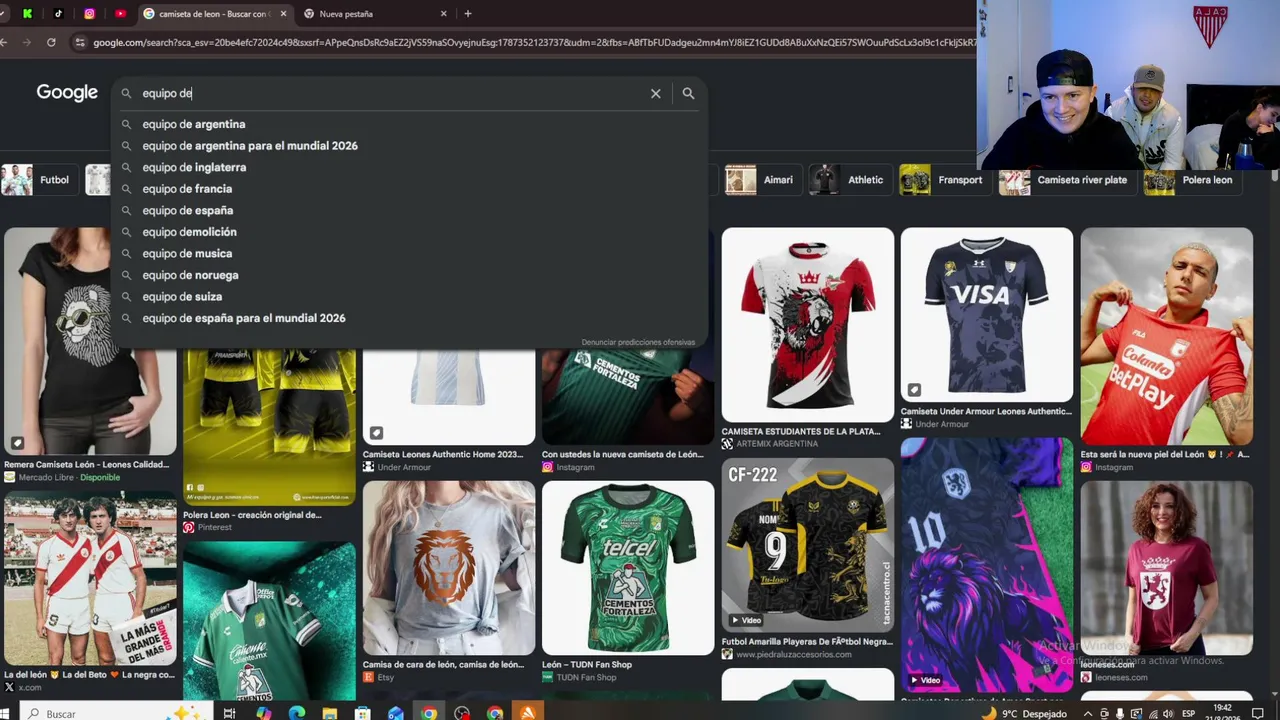Open 'Remera Camiseta León - Leones Calidad' title
The width and height of the screenshot is (1280, 720).
point(87,464)
